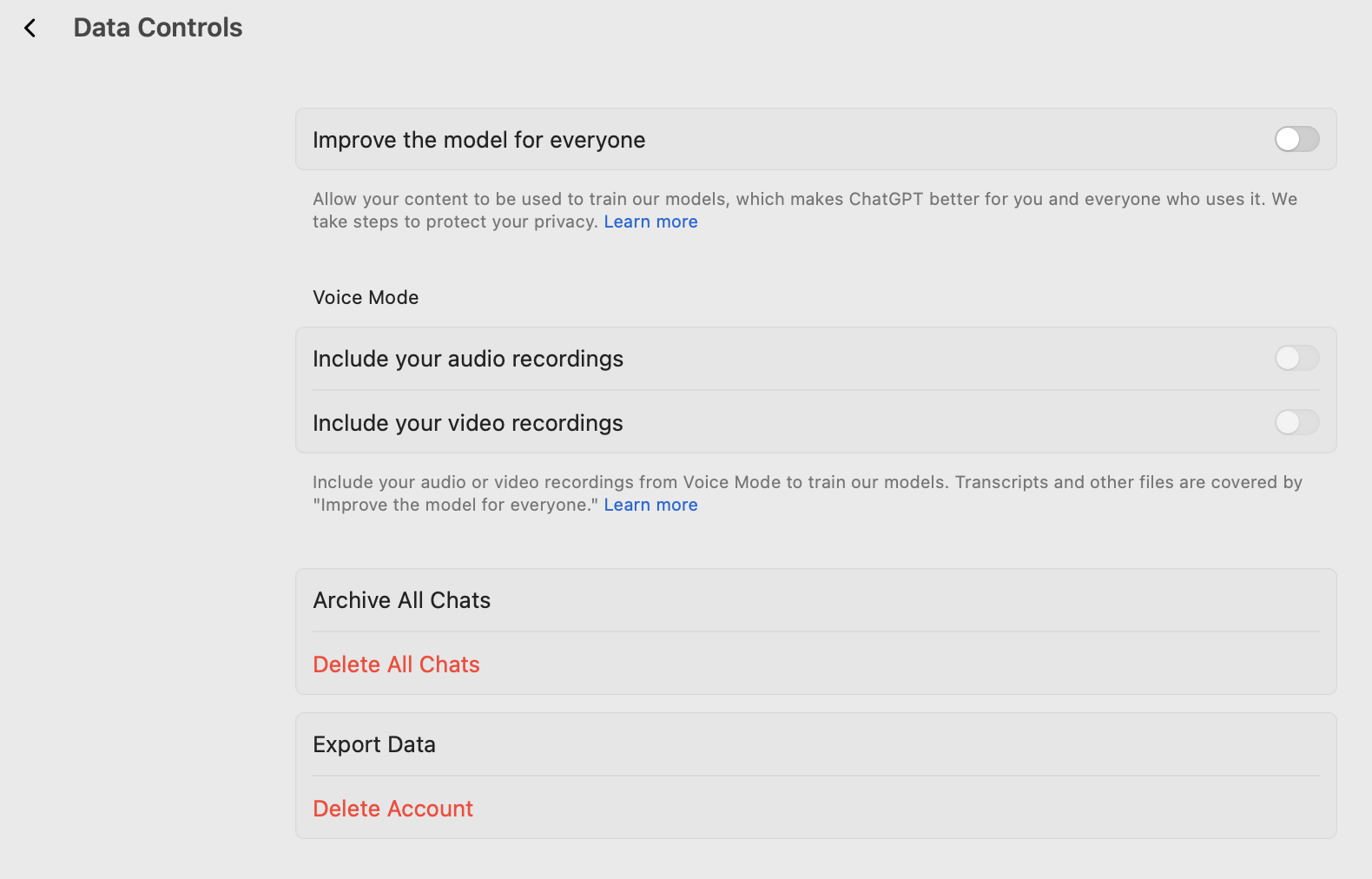Click the Include your video recordings label

coord(468,423)
